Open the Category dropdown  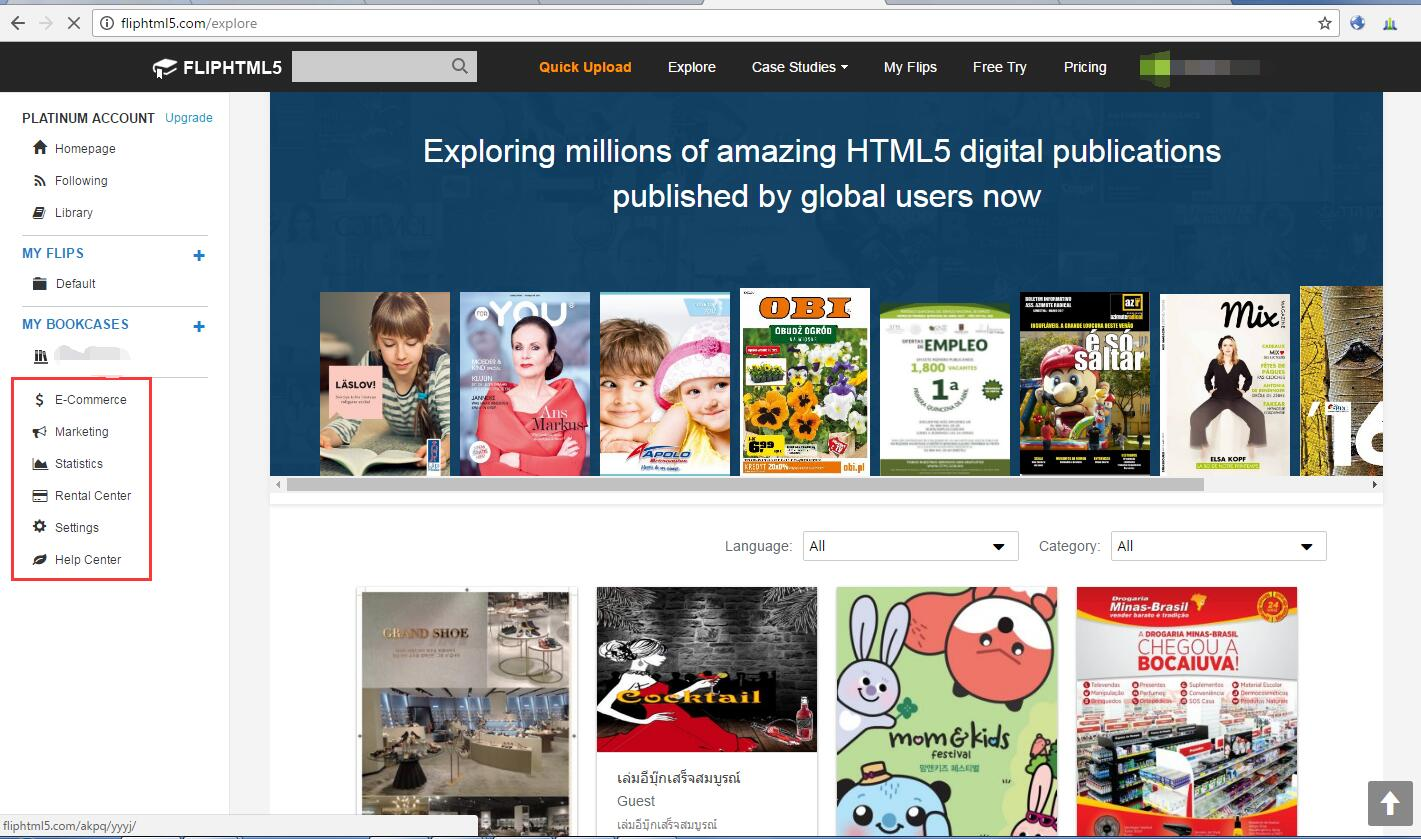(x=1218, y=546)
